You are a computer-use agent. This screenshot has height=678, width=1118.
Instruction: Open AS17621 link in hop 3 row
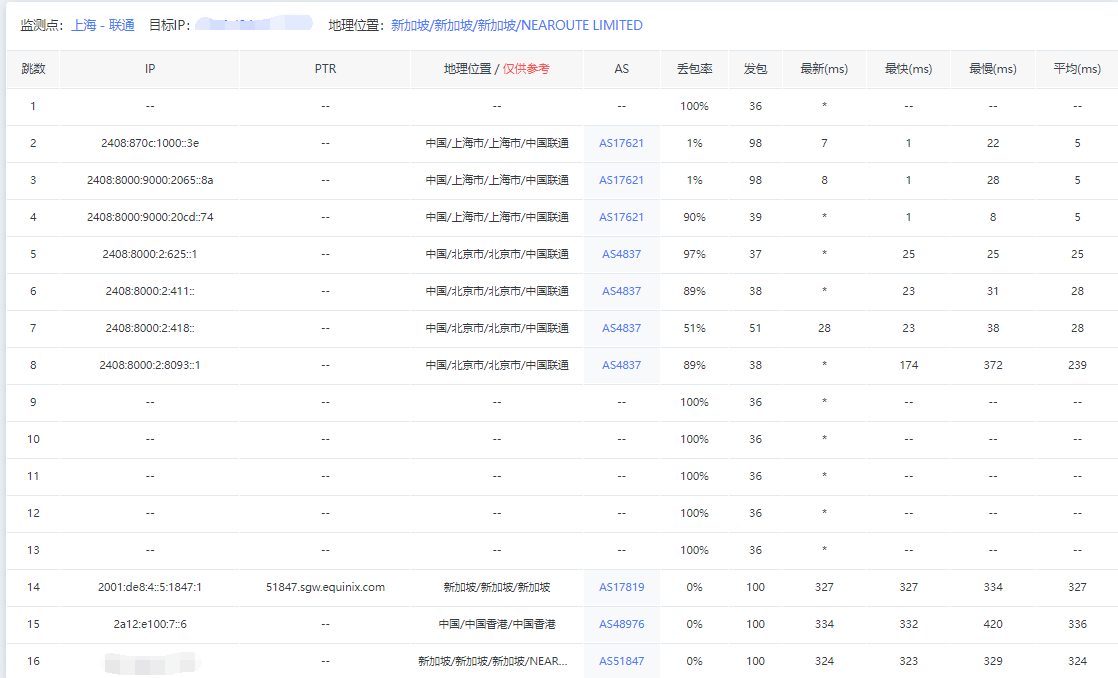(621, 180)
